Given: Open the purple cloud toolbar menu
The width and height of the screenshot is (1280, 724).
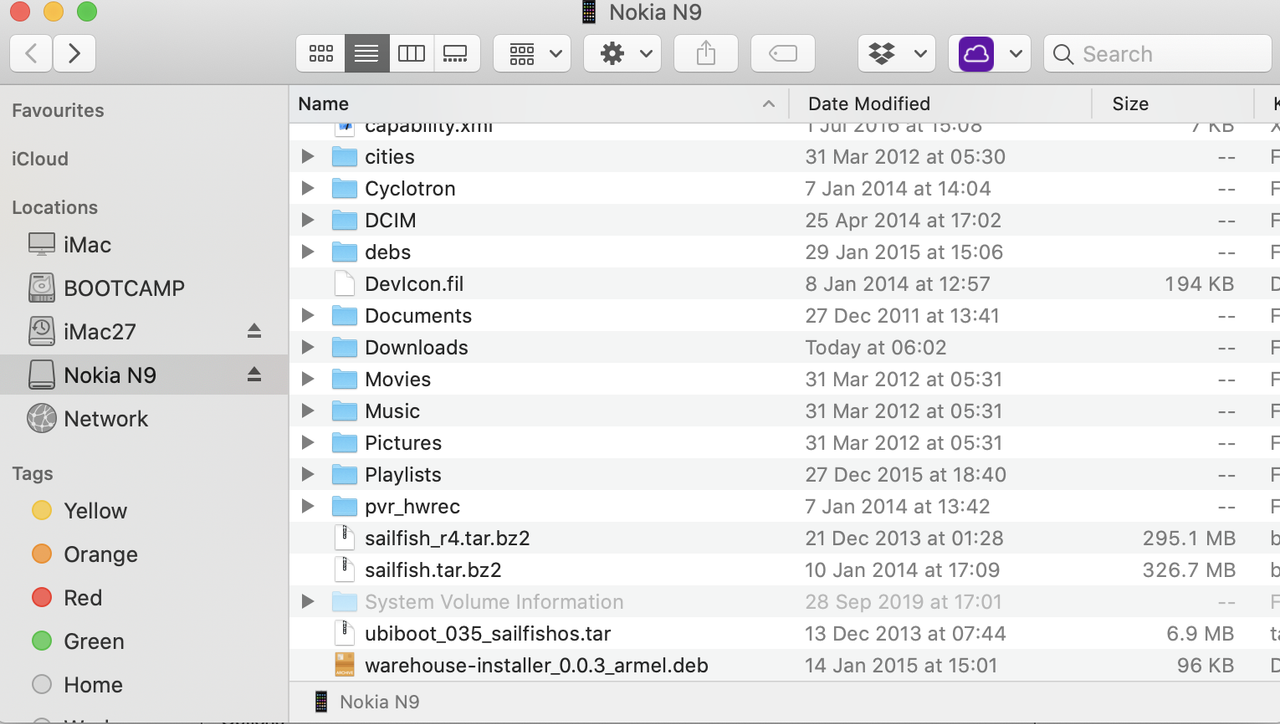Looking at the screenshot, I should 989,54.
